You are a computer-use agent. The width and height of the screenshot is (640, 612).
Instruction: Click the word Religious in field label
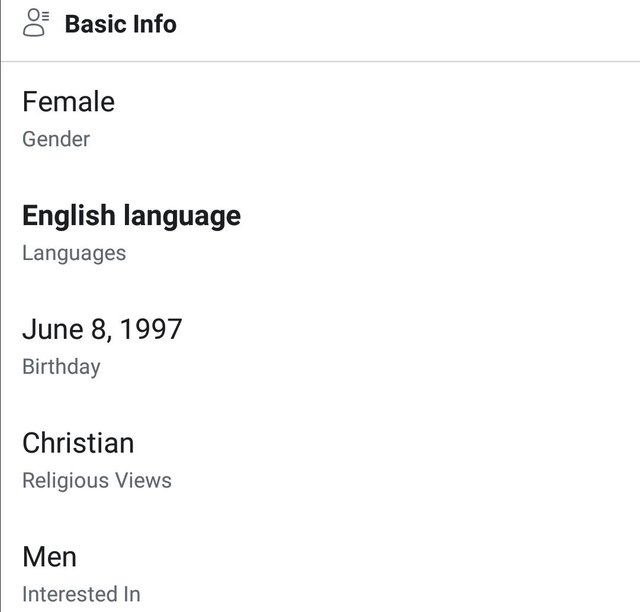(65, 480)
